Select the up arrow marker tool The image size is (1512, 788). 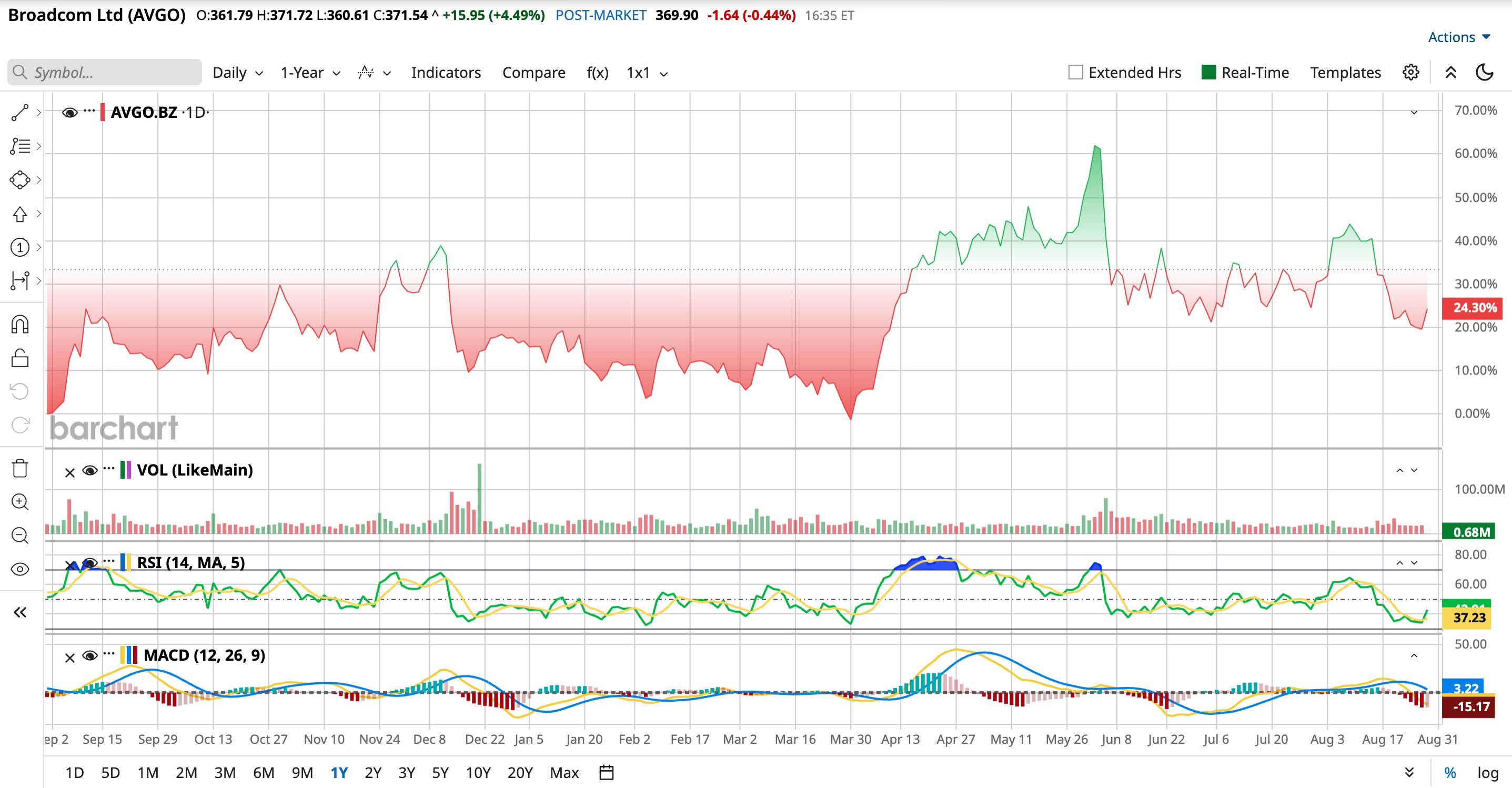click(20, 214)
